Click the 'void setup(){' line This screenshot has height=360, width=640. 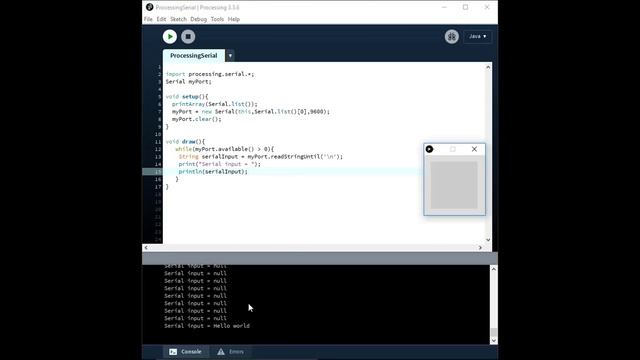187,96
